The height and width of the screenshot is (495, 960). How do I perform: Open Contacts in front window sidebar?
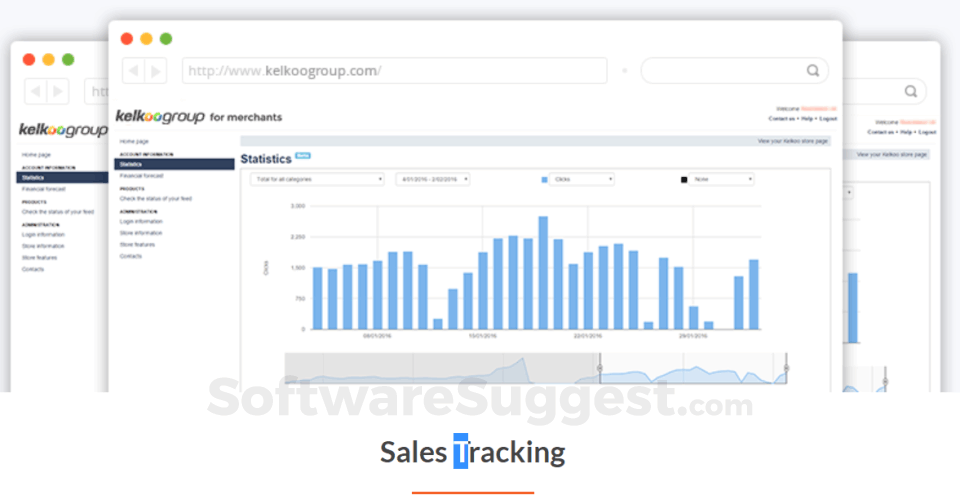(x=130, y=256)
